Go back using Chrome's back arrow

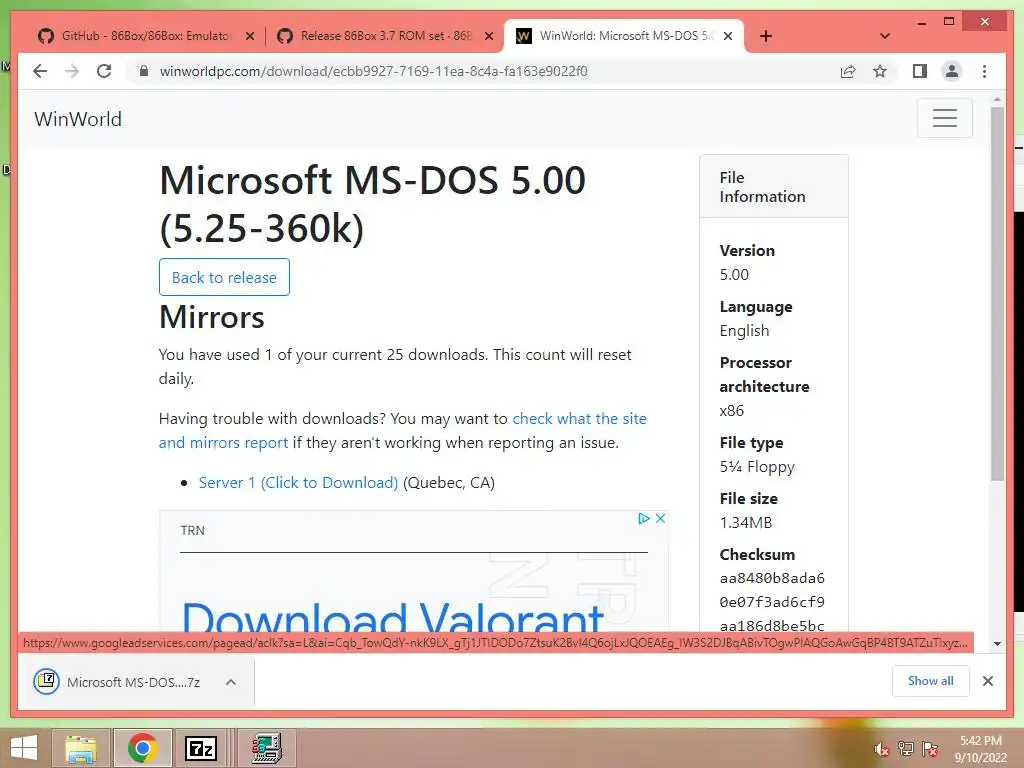point(40,71)
